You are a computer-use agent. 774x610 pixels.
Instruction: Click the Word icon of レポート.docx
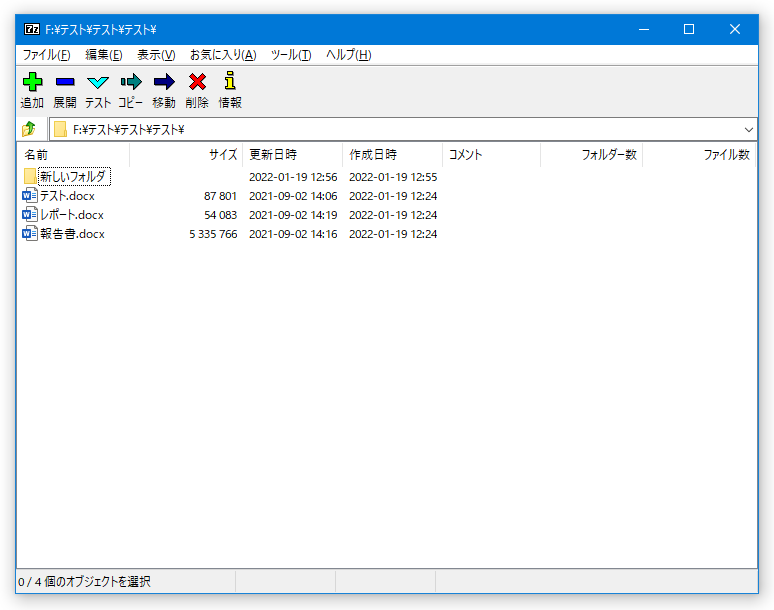pyautogui.click(x=30, y=214)
